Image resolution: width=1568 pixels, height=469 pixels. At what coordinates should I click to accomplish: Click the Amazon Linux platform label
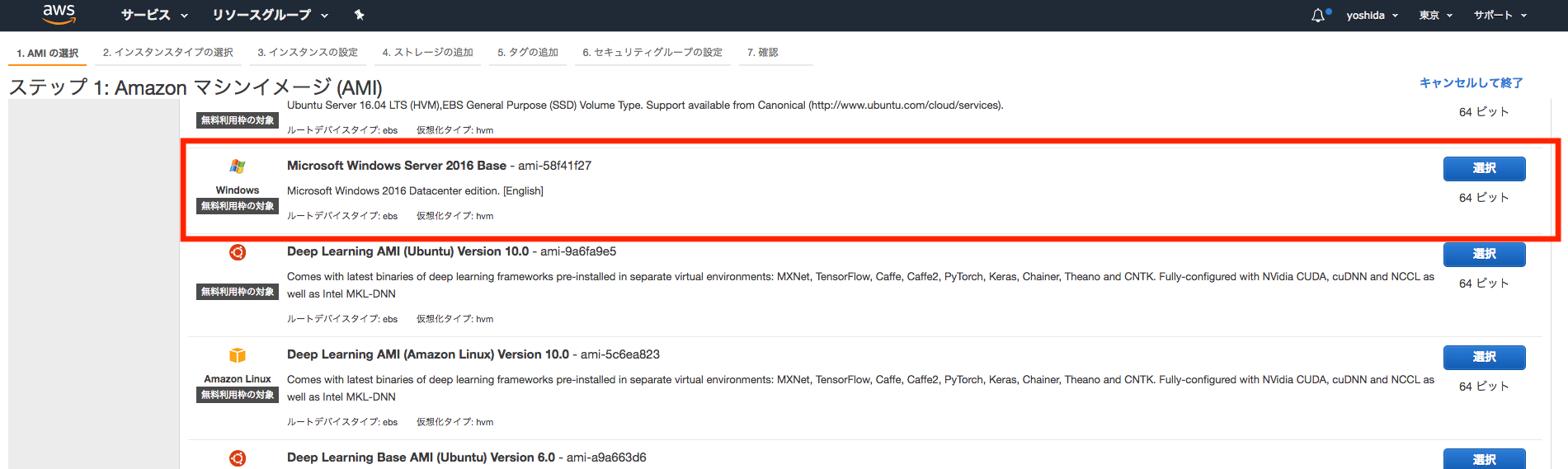click(238, 379)
